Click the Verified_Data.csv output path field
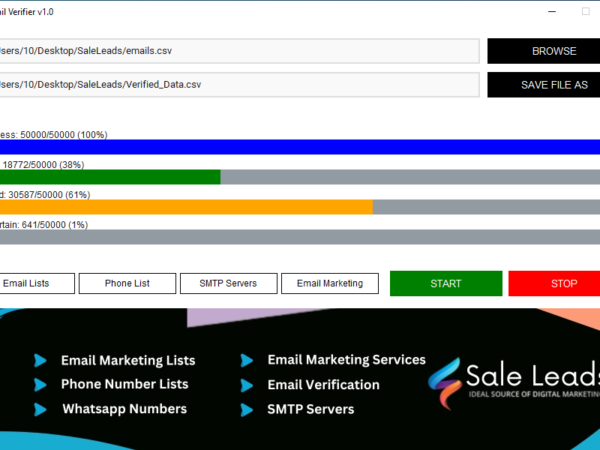The width and height of the screenshot is (600, 450). tap(238, 85)
